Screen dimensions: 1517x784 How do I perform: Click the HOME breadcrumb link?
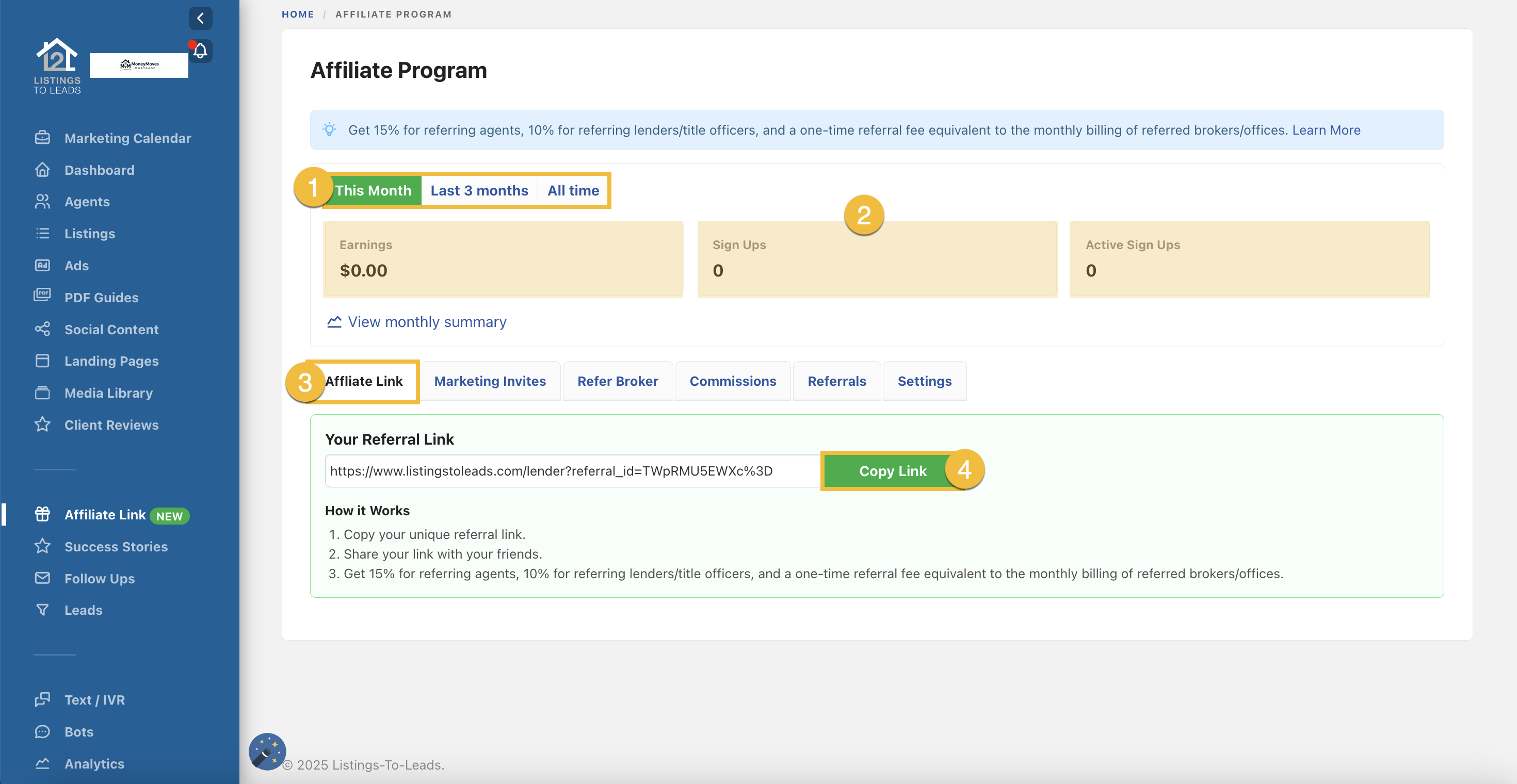coord(297,14)
